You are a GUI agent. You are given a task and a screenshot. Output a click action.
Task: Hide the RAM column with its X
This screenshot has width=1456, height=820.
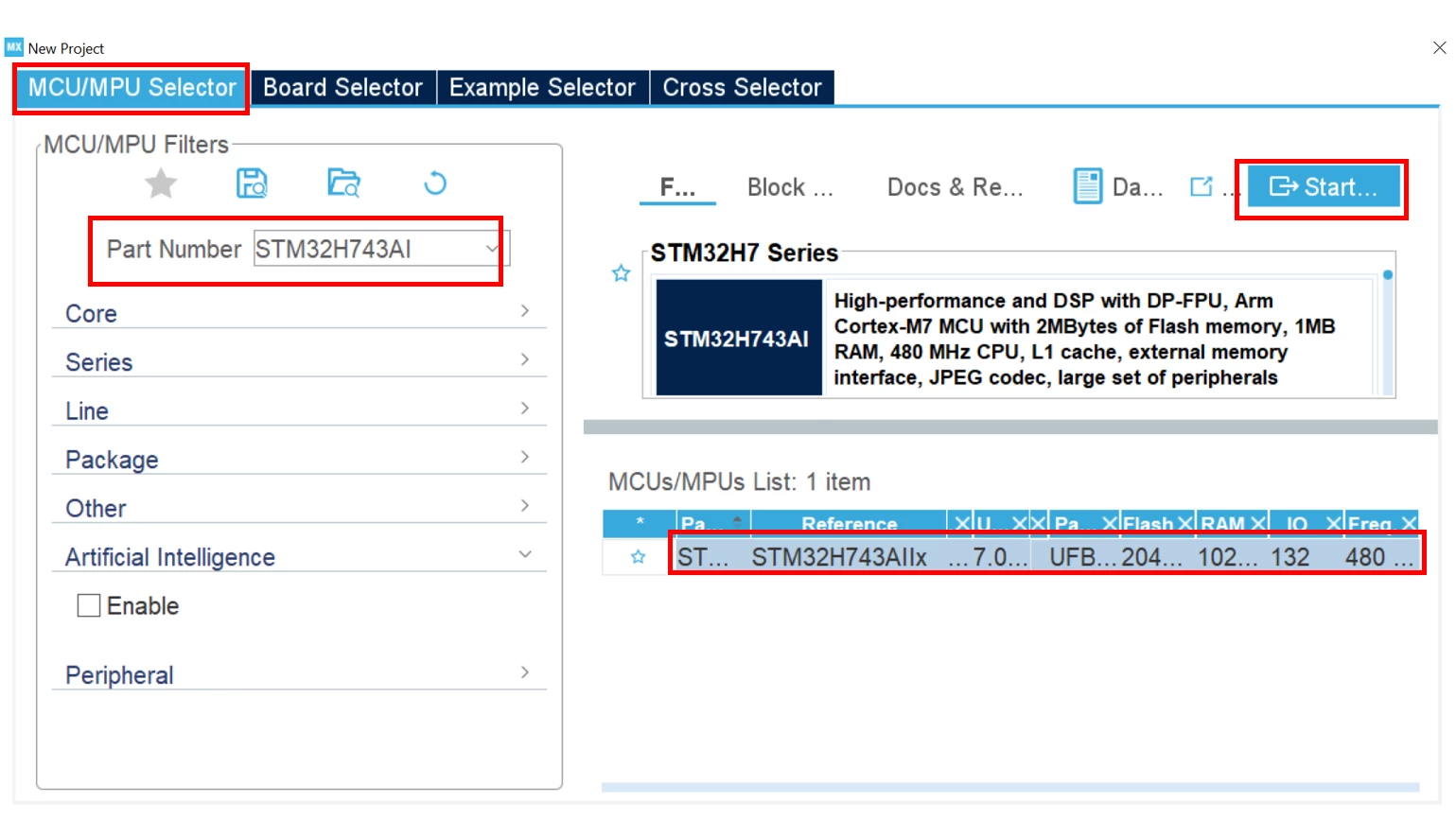1258,523
